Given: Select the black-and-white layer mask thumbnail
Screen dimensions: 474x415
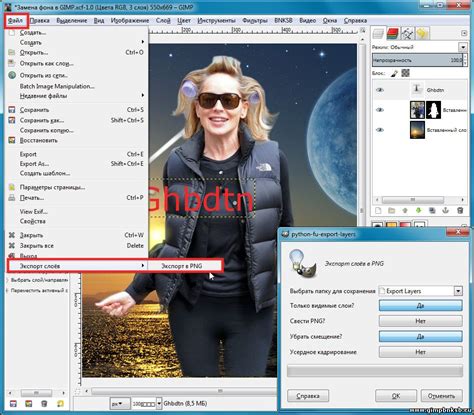Looking at the screenshot, I should pos(433,110).
